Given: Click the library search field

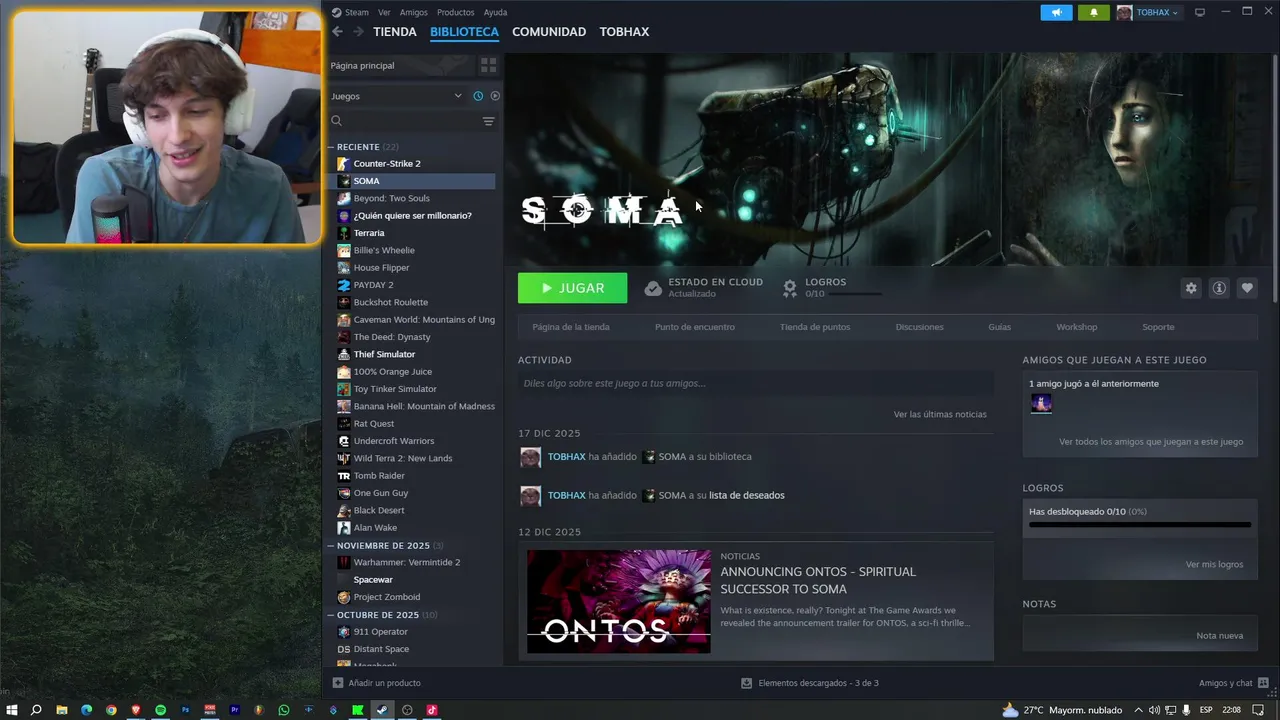Looking at the screenshot, I should click(411, 121).
